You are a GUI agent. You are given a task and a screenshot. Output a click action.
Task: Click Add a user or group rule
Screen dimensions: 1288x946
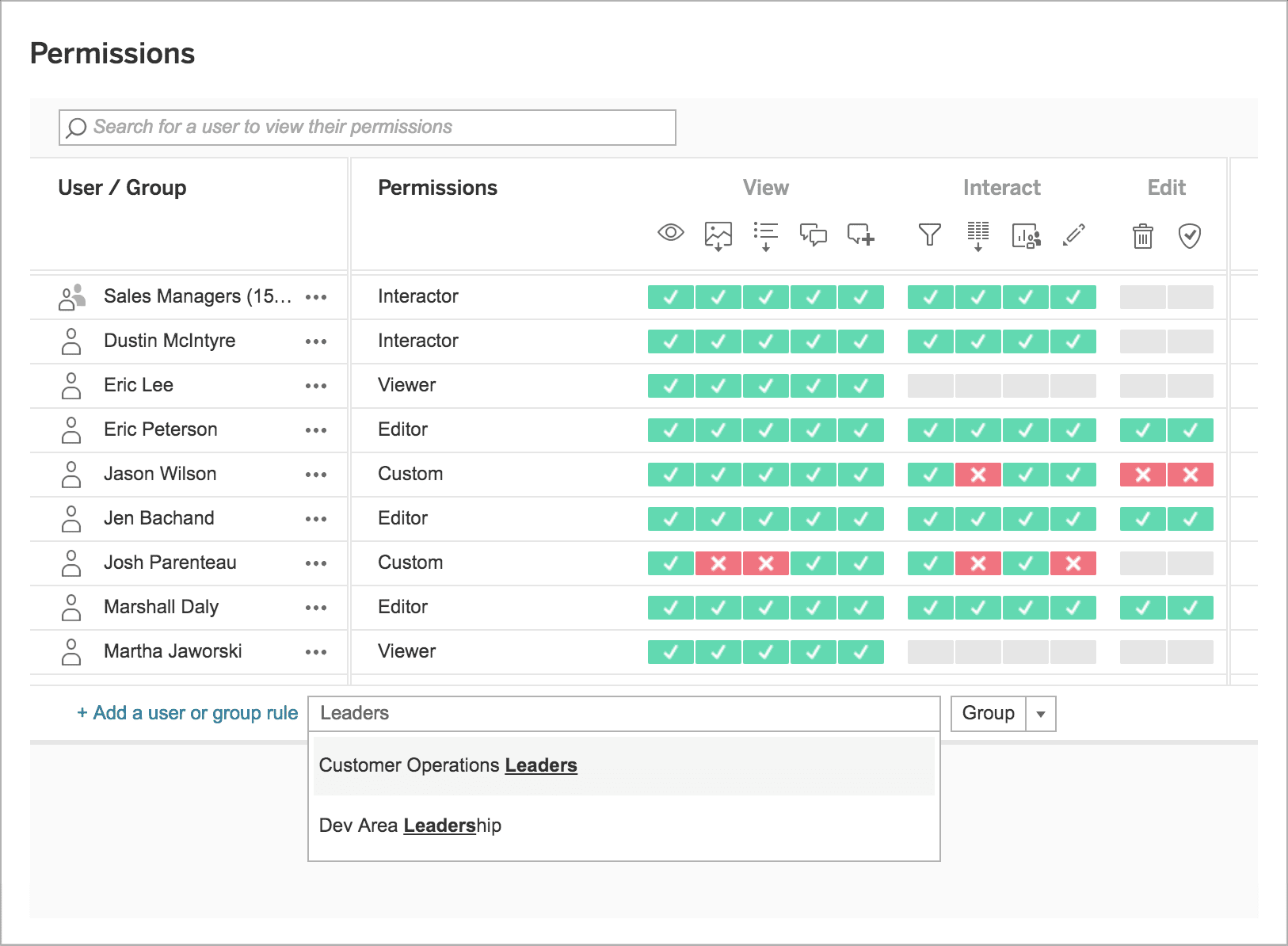[186, 712]
